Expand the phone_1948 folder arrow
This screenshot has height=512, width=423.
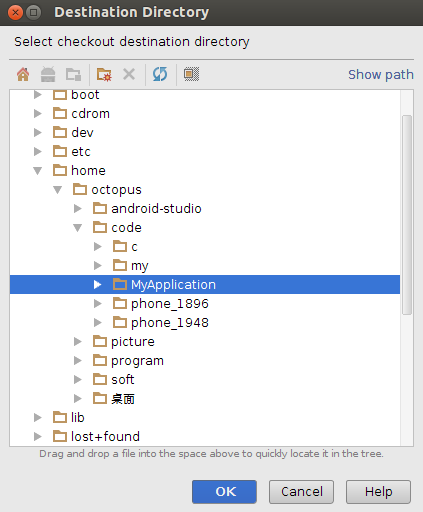98,323
